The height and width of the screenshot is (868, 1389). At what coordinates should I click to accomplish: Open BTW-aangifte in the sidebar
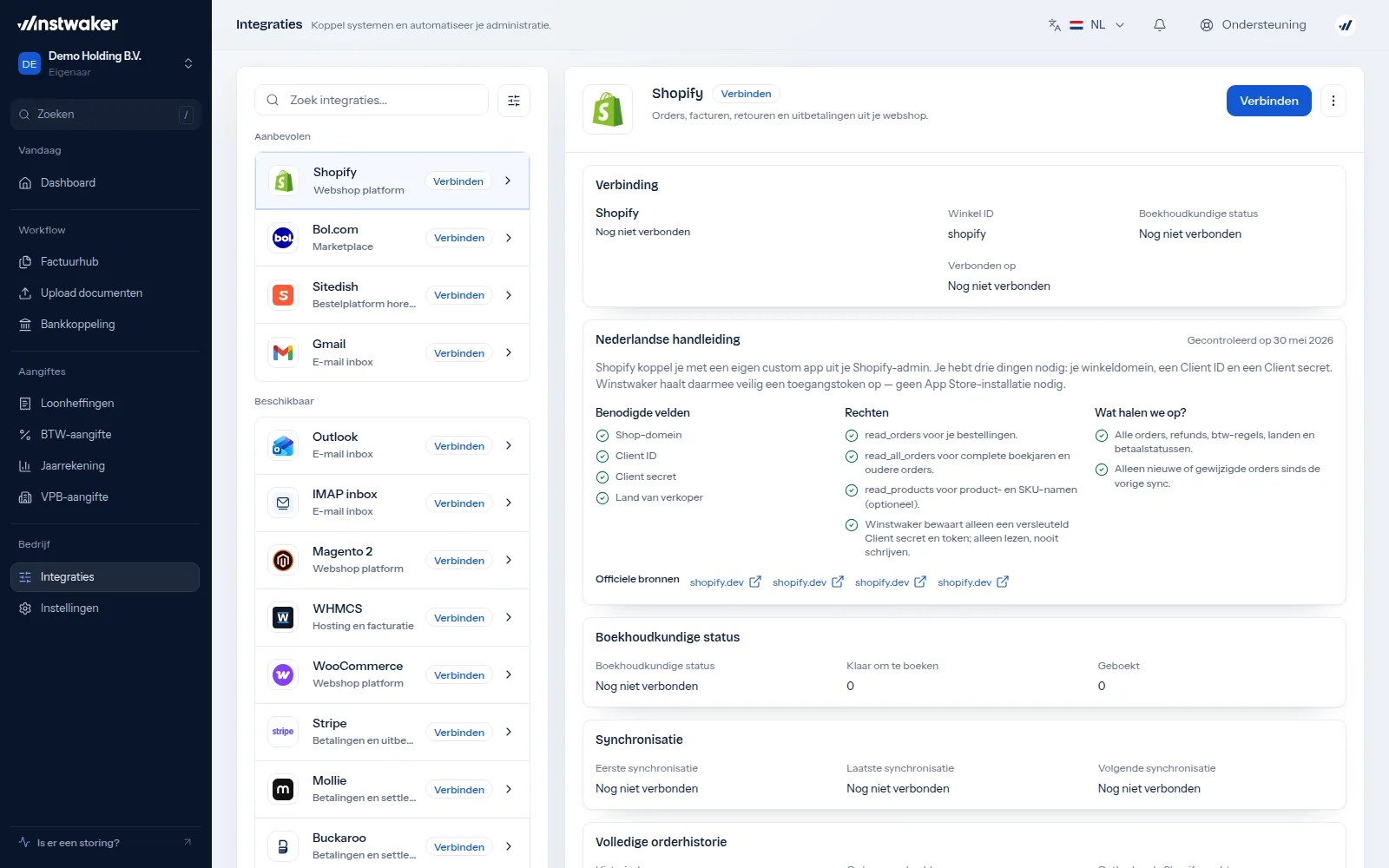click(105, 434)
